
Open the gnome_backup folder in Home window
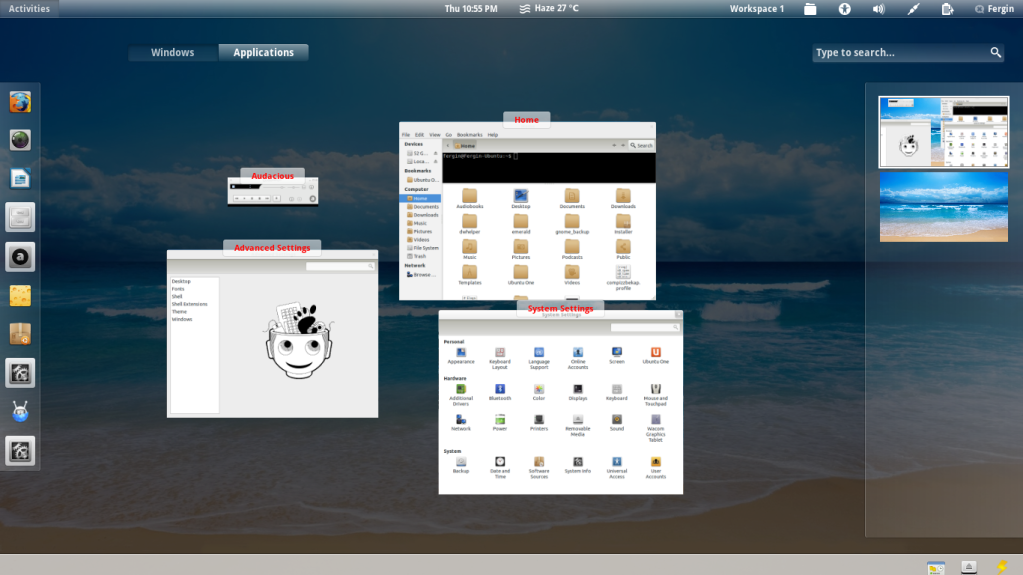(572, 224)
